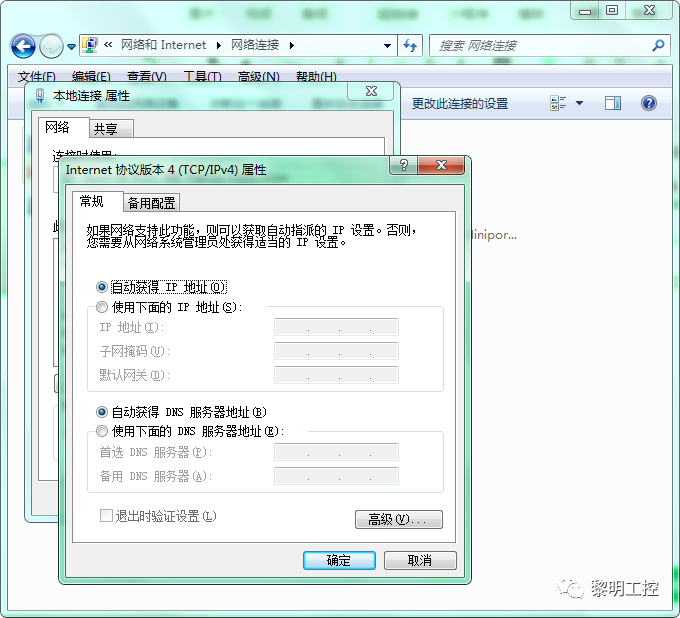Select 自动获得 DNS 服务器地址 radio button
The image size is (680, 618).
pos(101,411)
